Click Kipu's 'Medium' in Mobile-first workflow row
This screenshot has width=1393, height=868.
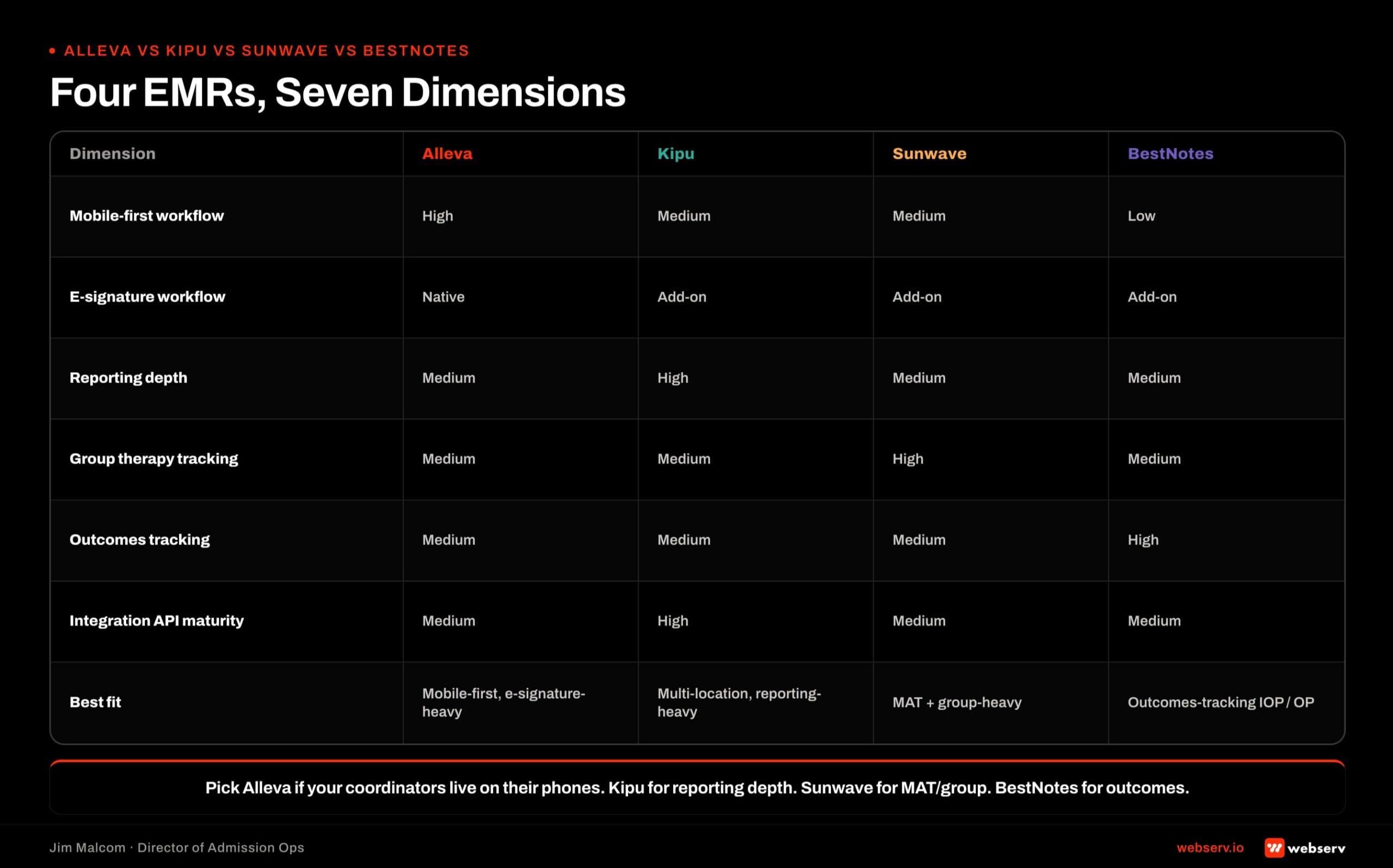(683, 216)
